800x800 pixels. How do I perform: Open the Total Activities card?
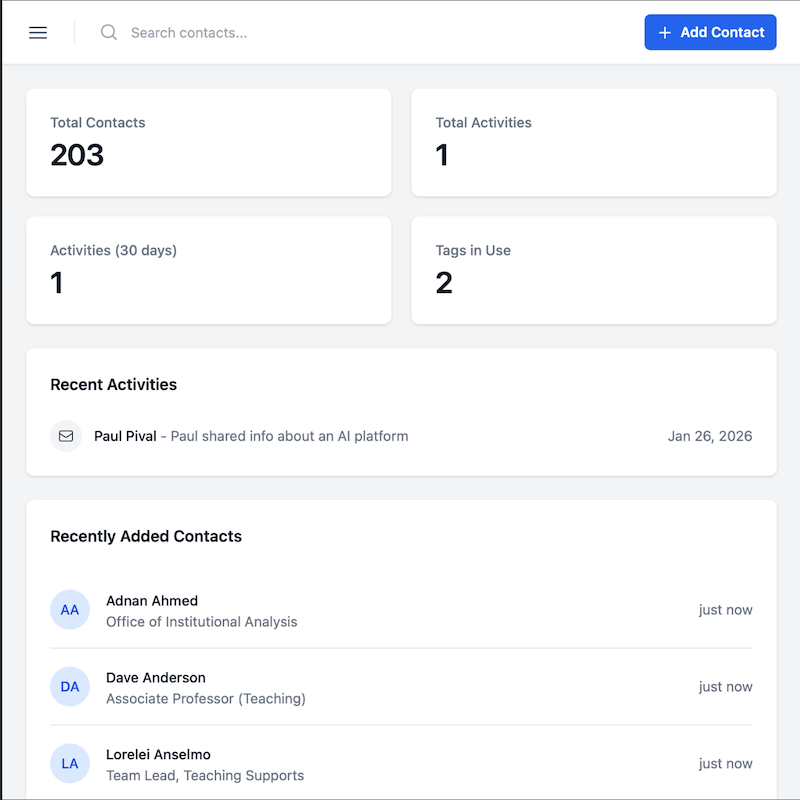pos(593,142)
